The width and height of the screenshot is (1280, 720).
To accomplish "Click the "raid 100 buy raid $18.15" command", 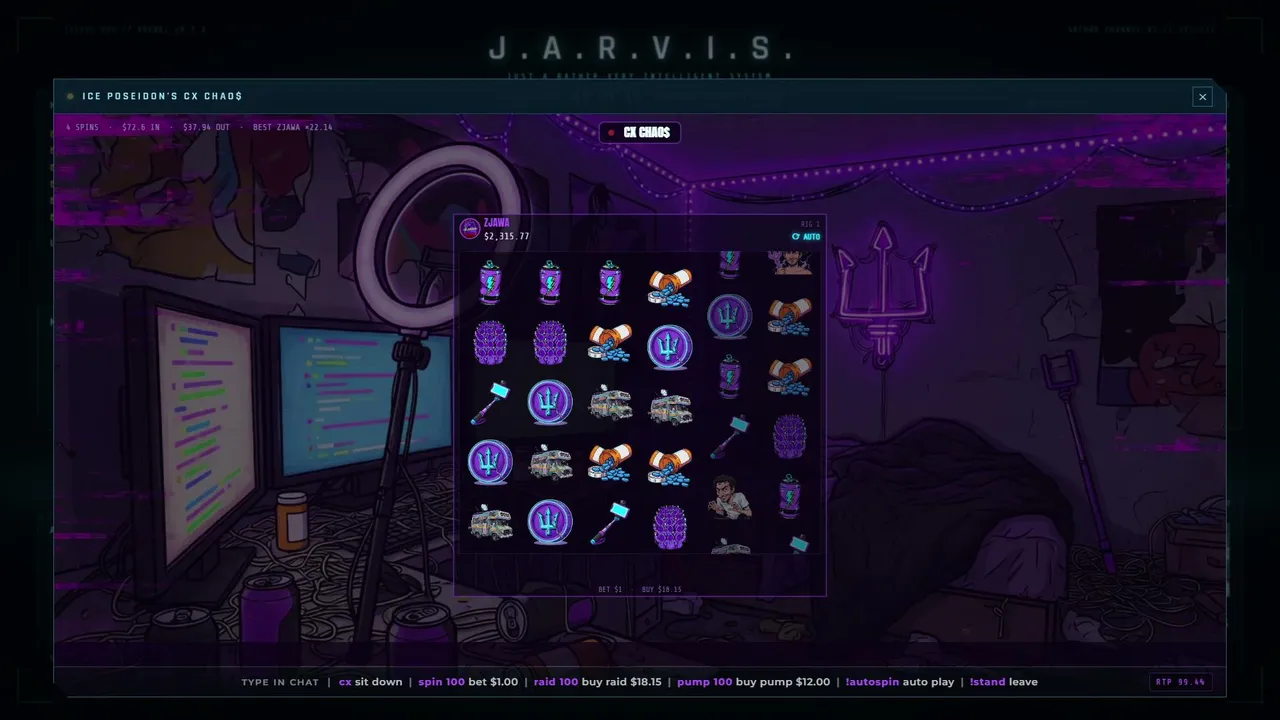I will [597, 682].
